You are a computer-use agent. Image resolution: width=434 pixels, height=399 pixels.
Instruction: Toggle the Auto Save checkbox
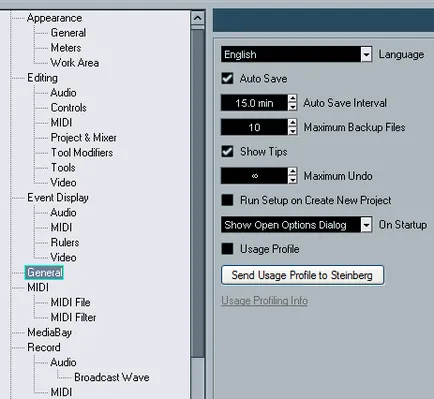[227, 79]
